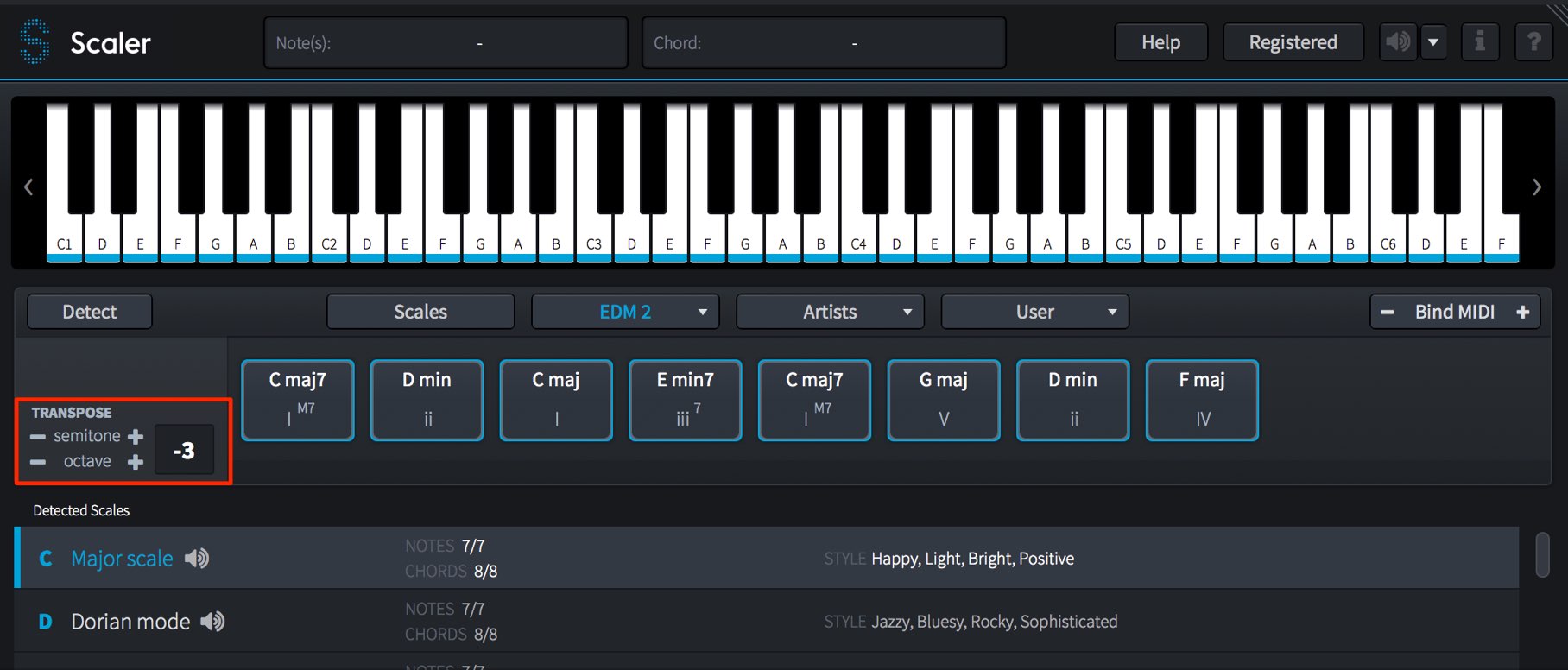This screenshot has width=1568, height=670.
Task: Shift keyboard view left with arrow
Action: click(28, 186)
